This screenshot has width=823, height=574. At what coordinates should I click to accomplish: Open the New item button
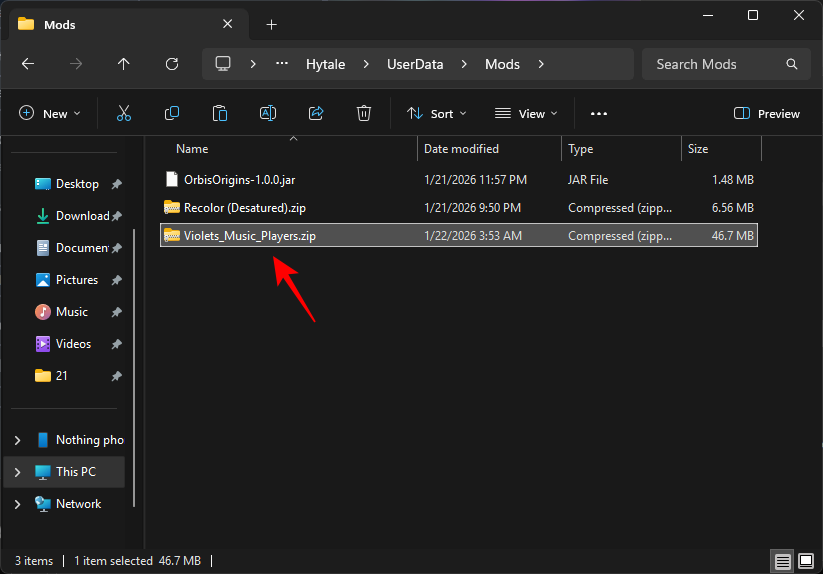coord(44,114)
